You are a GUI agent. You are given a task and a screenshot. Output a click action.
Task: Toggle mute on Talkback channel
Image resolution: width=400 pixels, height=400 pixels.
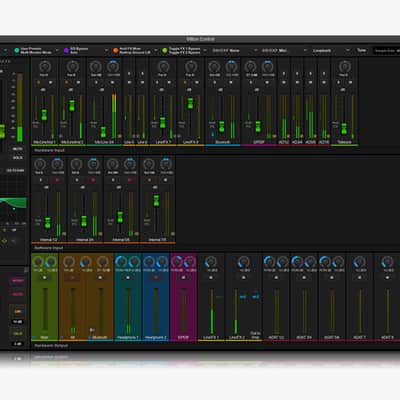(351, 82)
